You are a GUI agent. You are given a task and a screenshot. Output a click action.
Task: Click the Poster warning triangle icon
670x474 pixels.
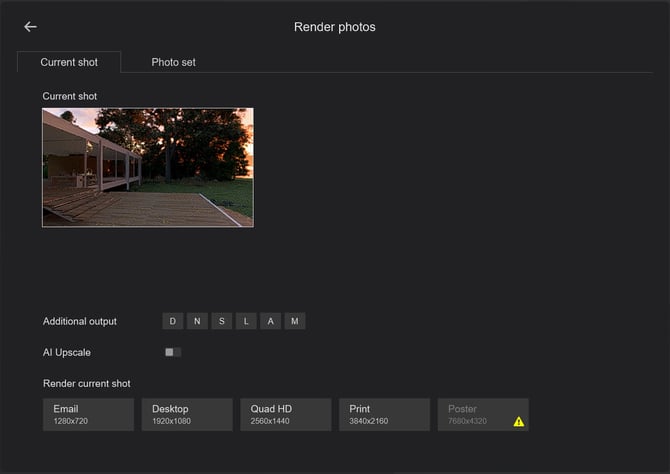[519, 422]
